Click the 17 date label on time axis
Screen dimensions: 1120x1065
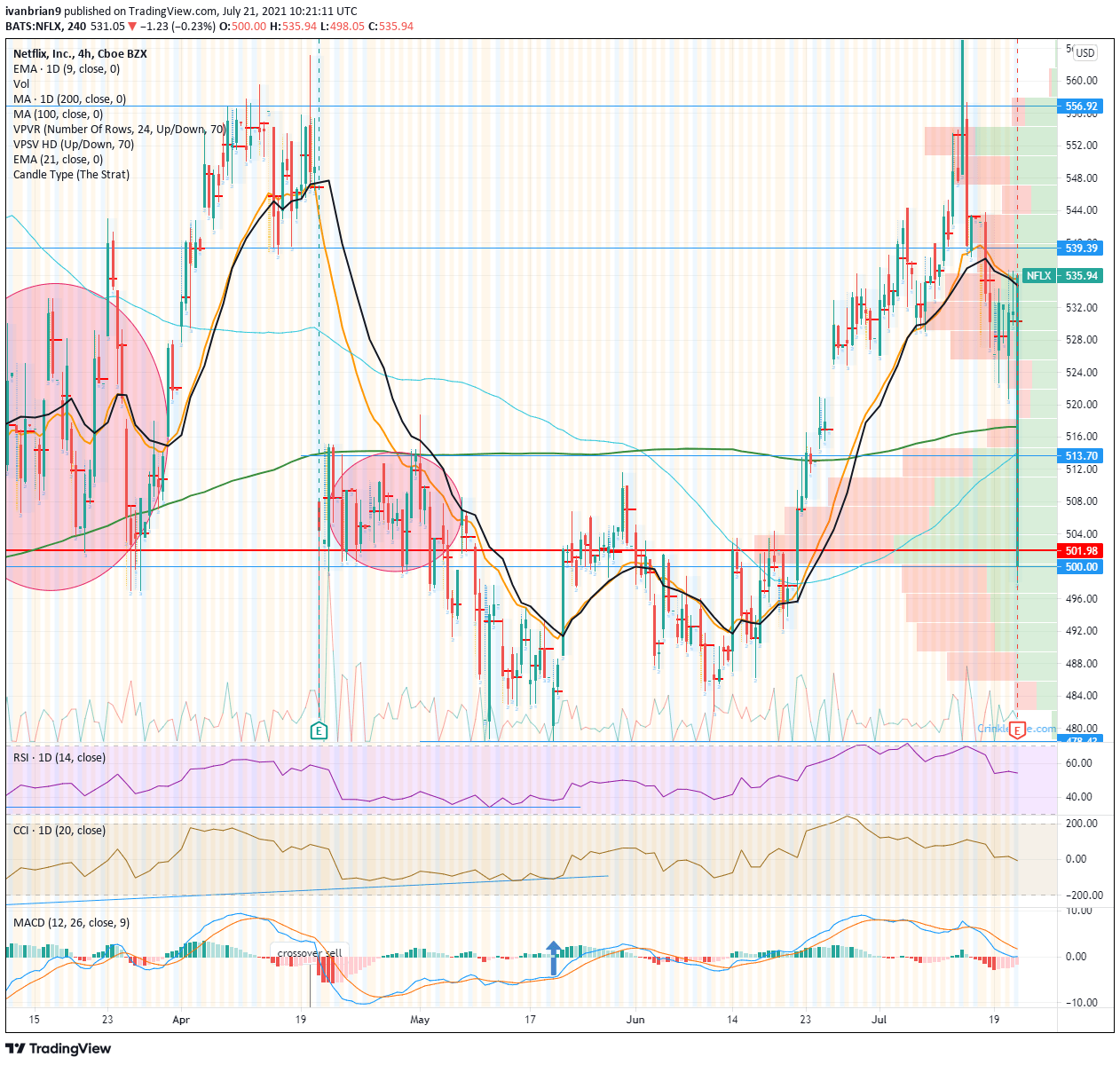tap(531, 1020)
